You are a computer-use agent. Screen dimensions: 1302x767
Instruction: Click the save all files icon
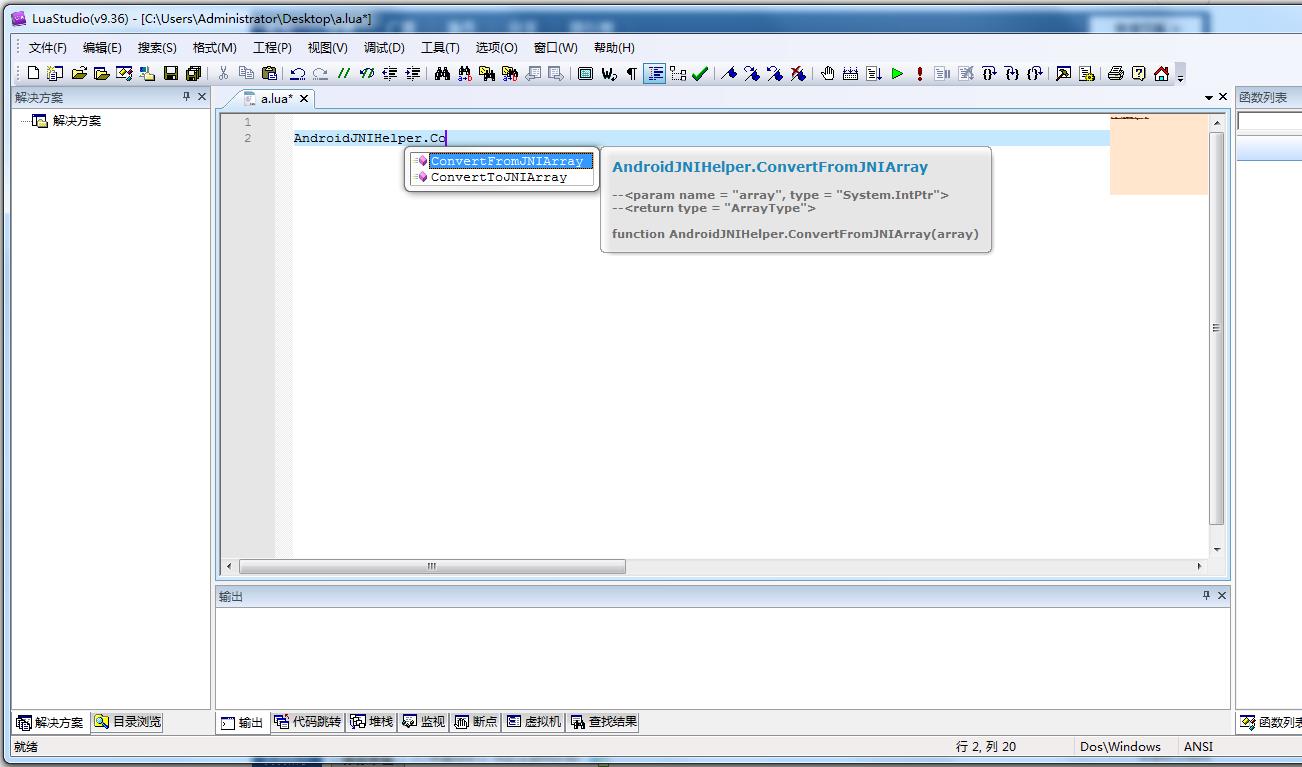pyautogui.click(x=194, y=73)
